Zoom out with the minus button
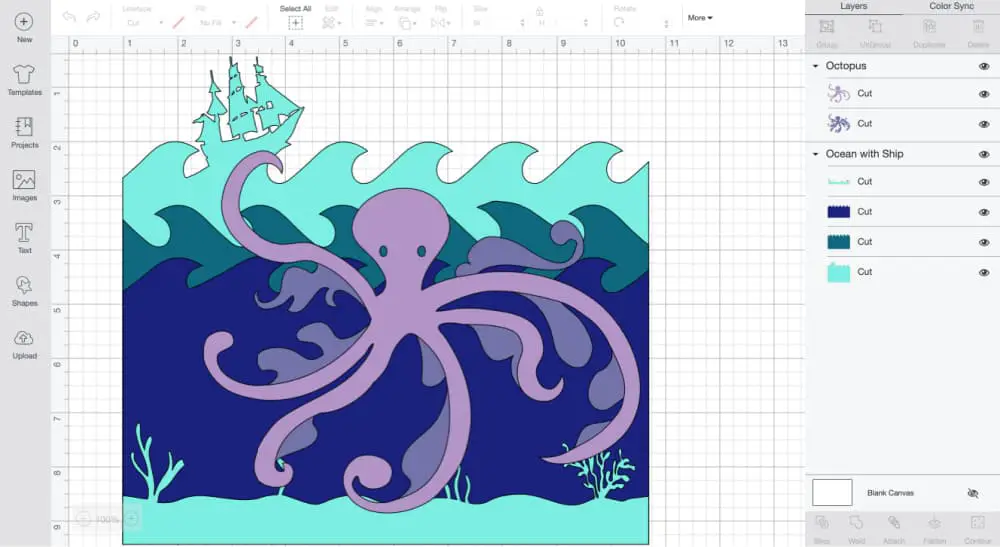This screenshot has height=547, width=1000. click(x=84, y=519)
